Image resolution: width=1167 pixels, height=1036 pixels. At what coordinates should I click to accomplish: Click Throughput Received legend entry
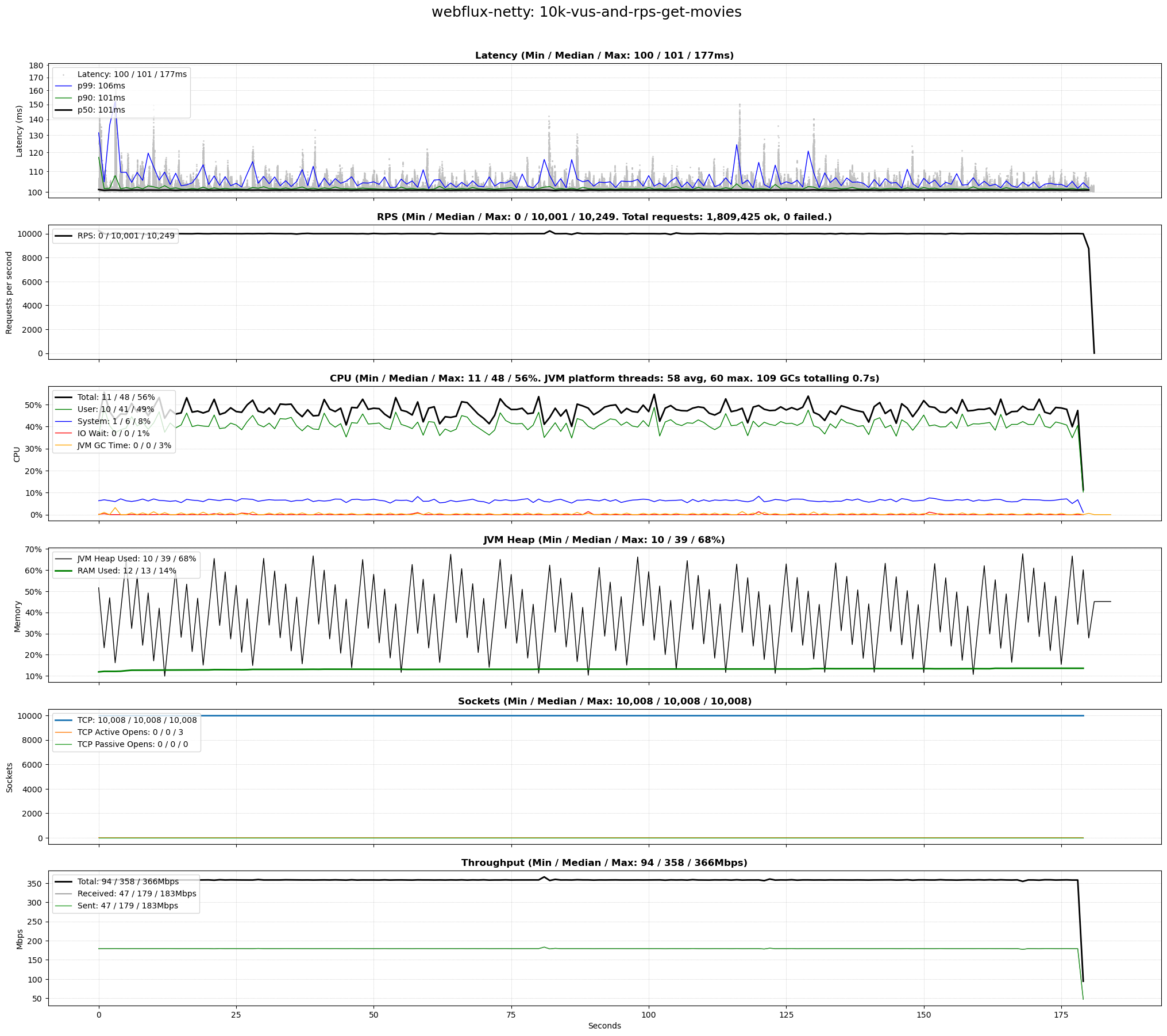(137, 894)
